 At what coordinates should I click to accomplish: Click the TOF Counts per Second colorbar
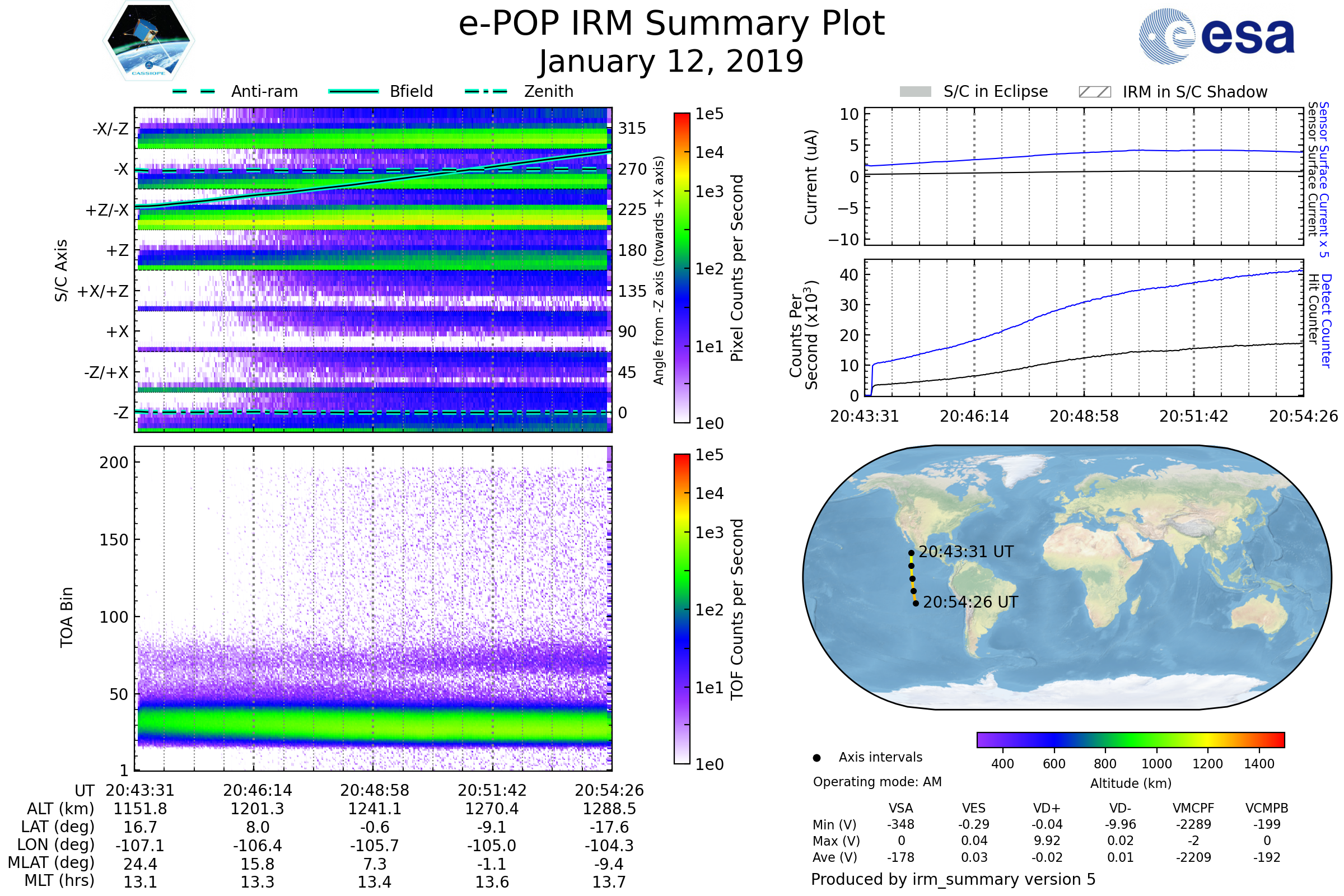pyautogui.click(x=682, y=609)
